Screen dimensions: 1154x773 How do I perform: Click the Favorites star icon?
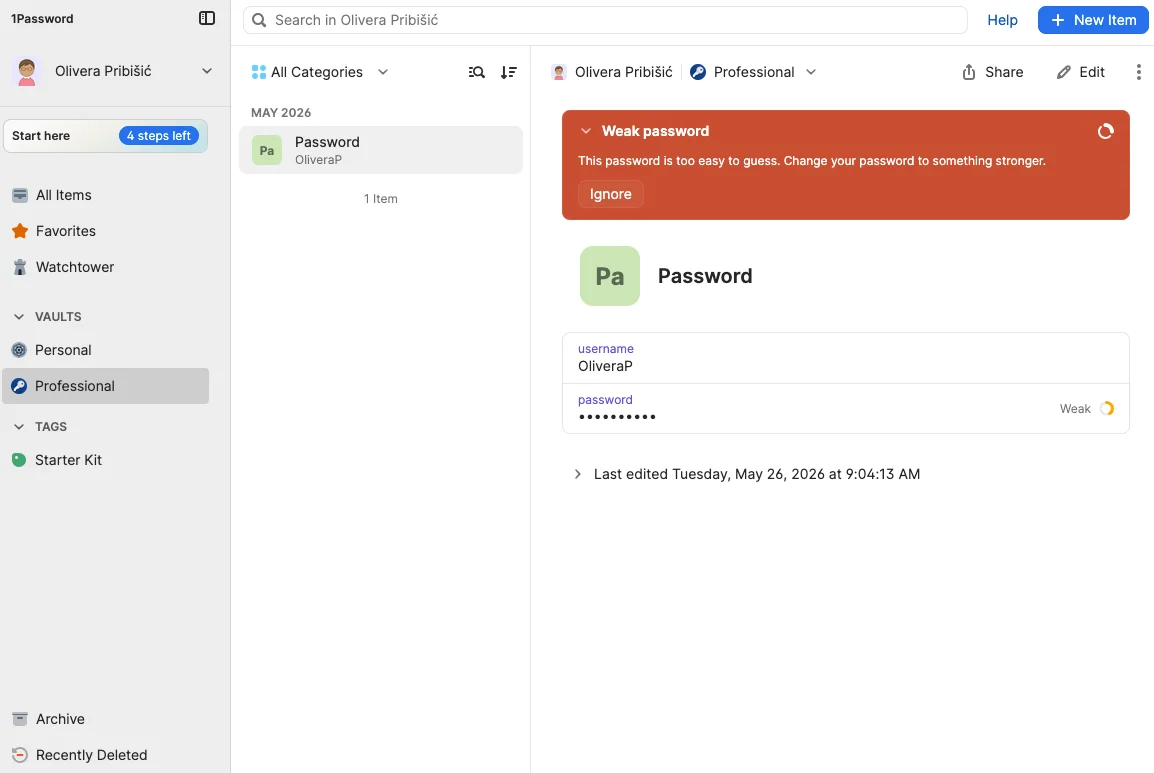(x=20, y=231)
